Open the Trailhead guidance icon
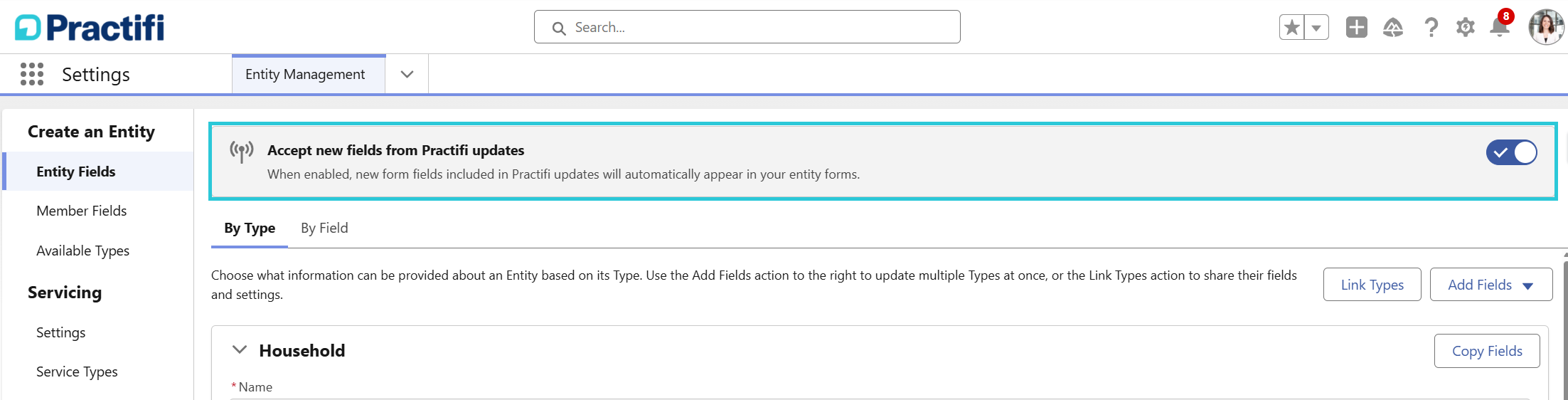1568x400 pixels. pos(1392,28)
